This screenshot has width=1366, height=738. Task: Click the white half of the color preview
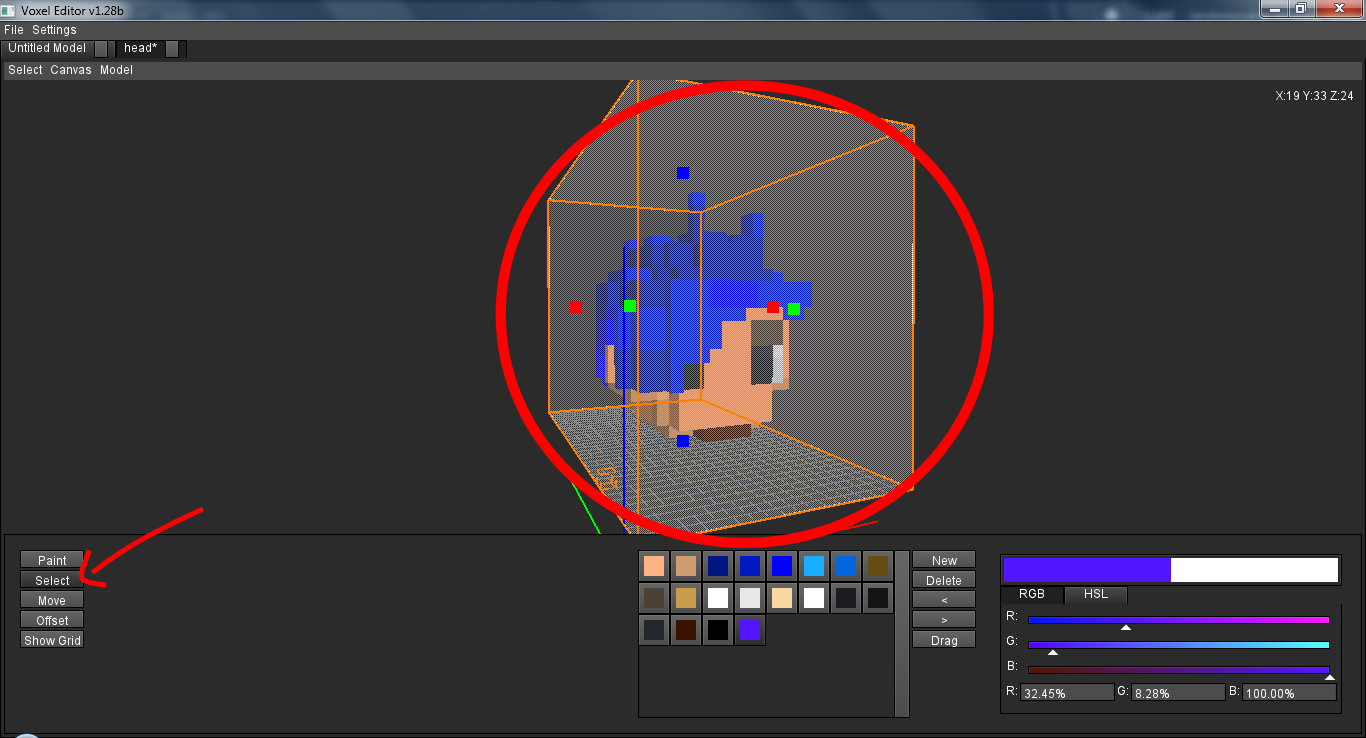tap(1254, 570)
